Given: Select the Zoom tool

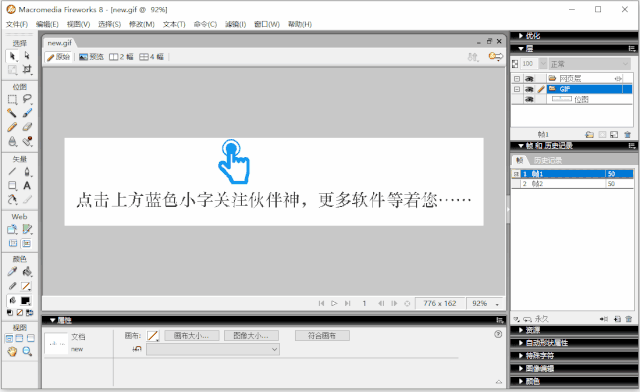Looking at the screenshot, I should click(27, 351).
